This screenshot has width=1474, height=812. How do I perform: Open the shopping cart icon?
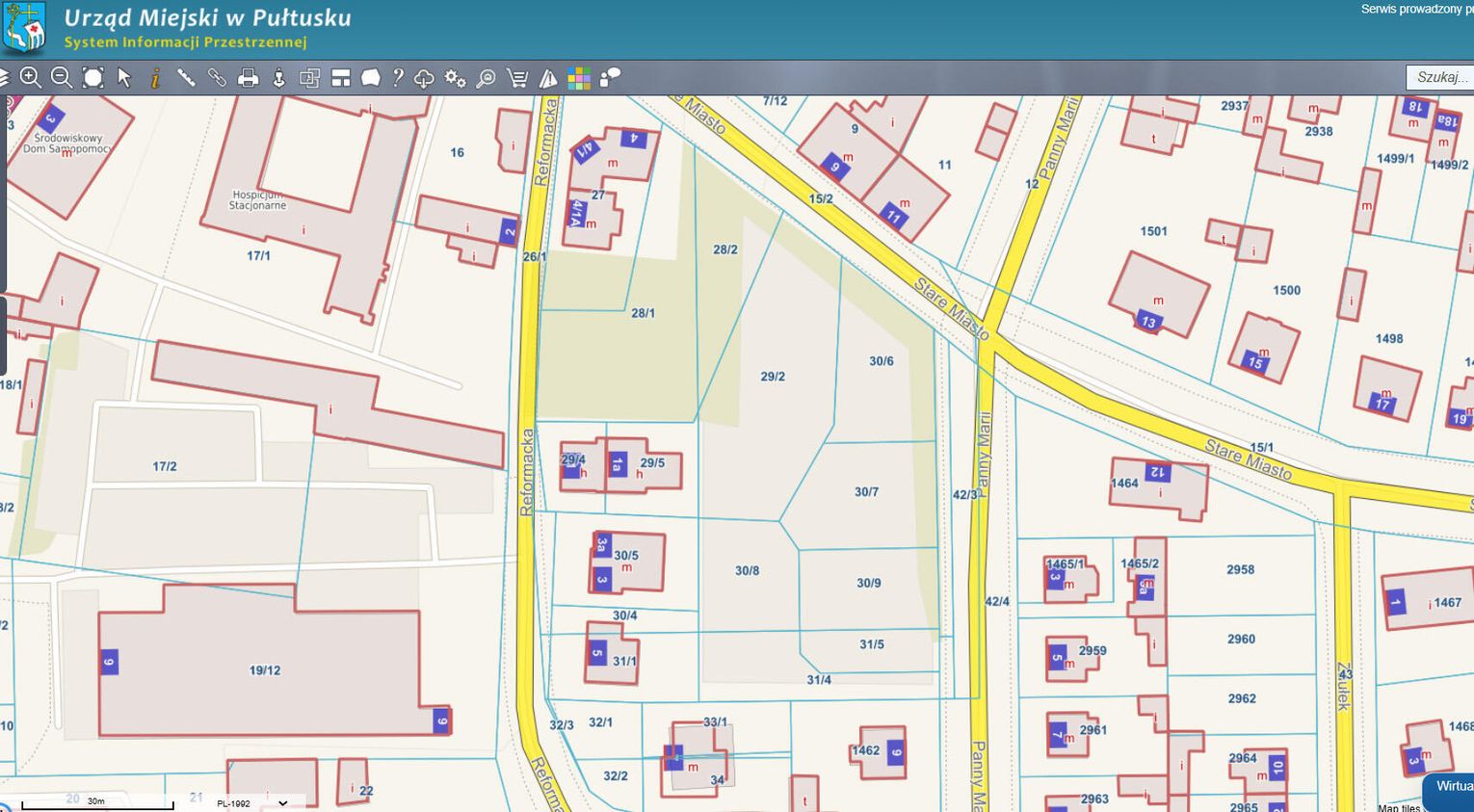517,78
